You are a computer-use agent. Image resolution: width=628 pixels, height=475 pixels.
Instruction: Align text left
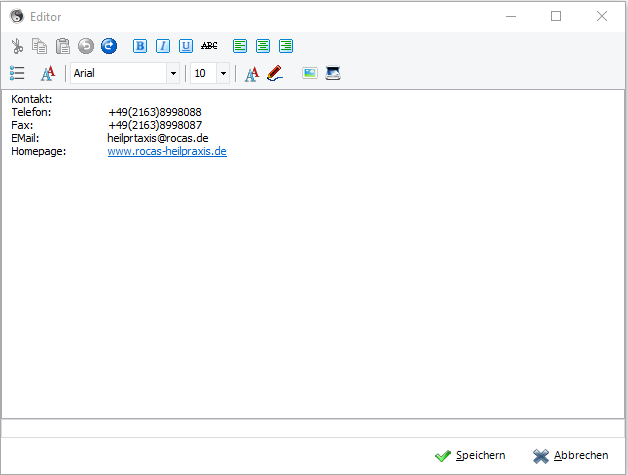point(240,46)
